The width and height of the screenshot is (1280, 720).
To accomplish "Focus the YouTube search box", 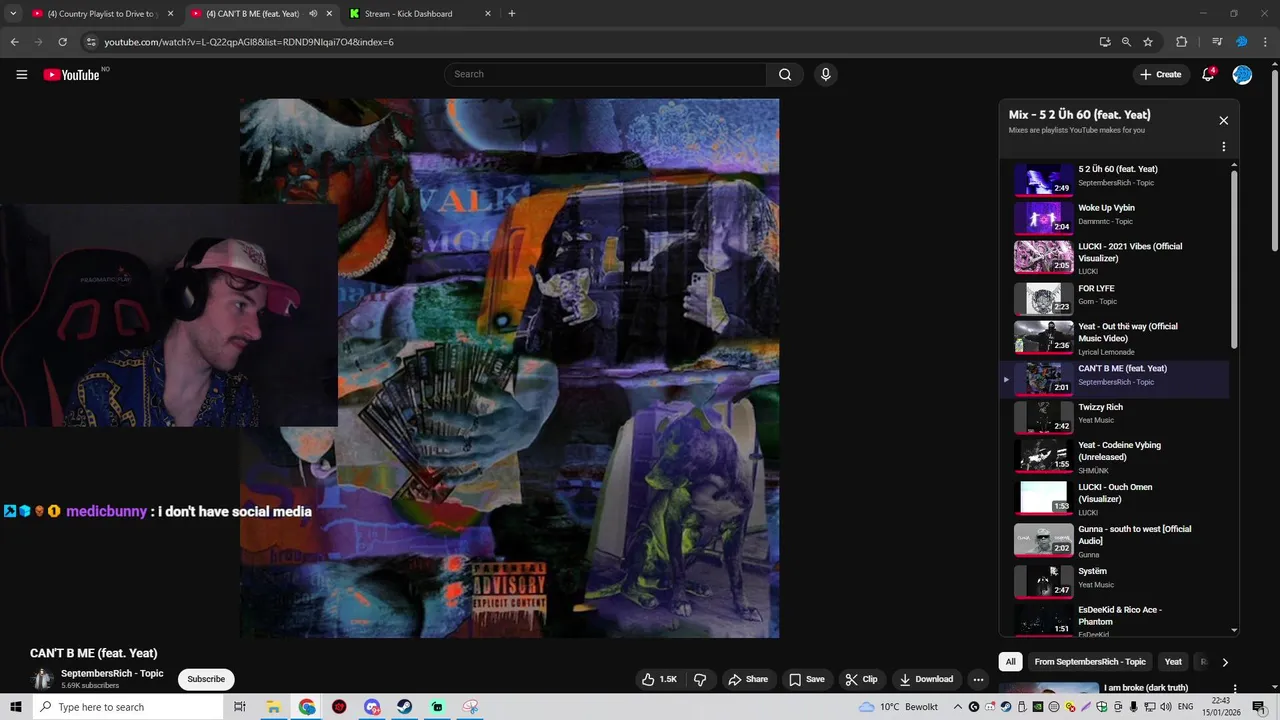I will pyautogui.click(x=605, y=74).
